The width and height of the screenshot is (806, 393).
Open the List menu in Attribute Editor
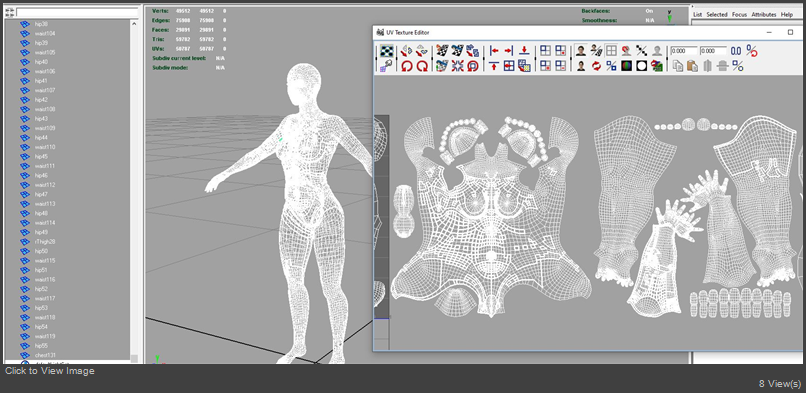coord(697,15)
